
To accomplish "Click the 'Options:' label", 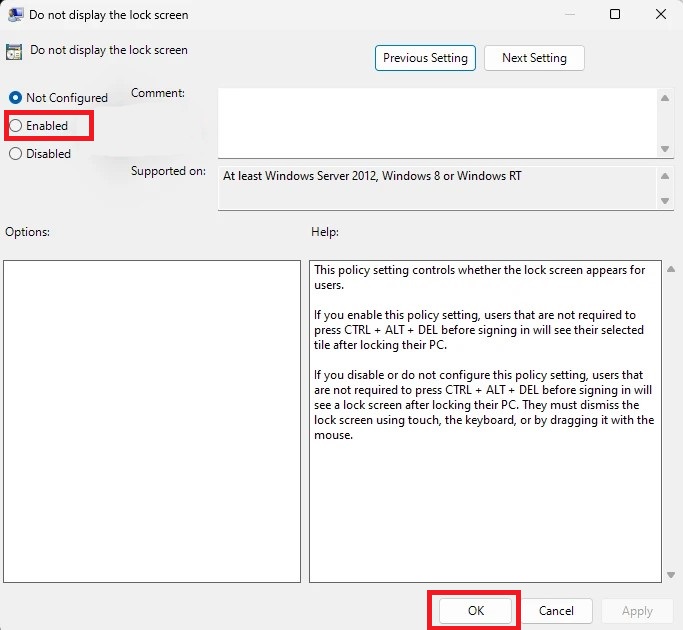I will tap(27, 231).
